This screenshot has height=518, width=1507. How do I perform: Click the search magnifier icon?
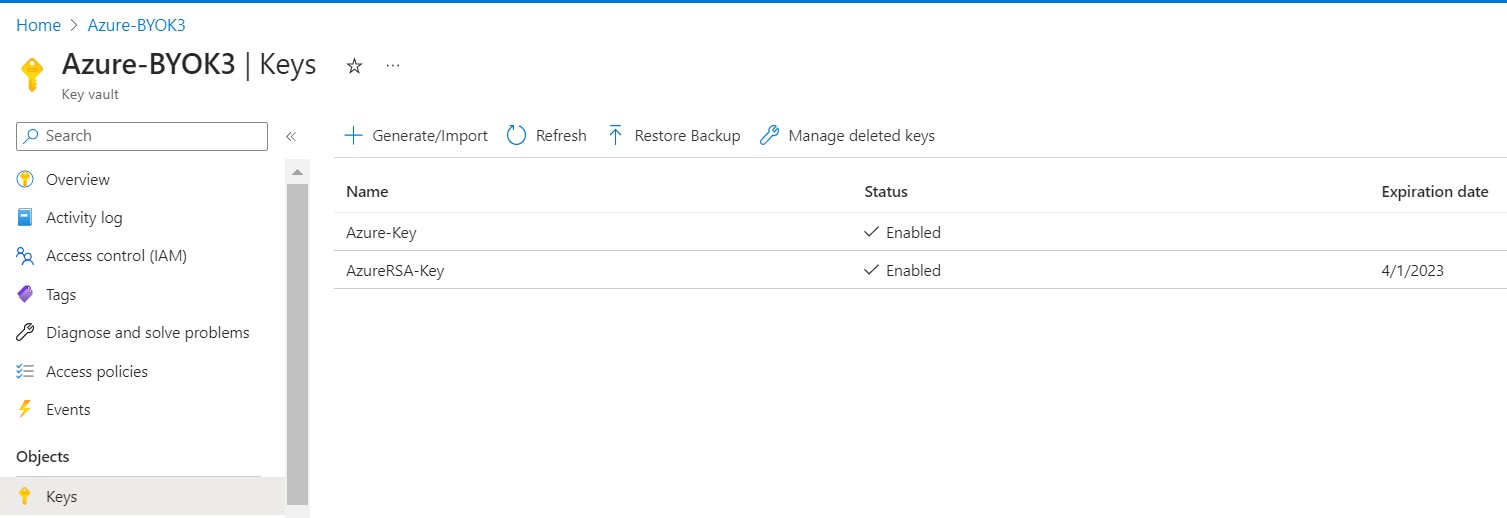pos(32,136)
